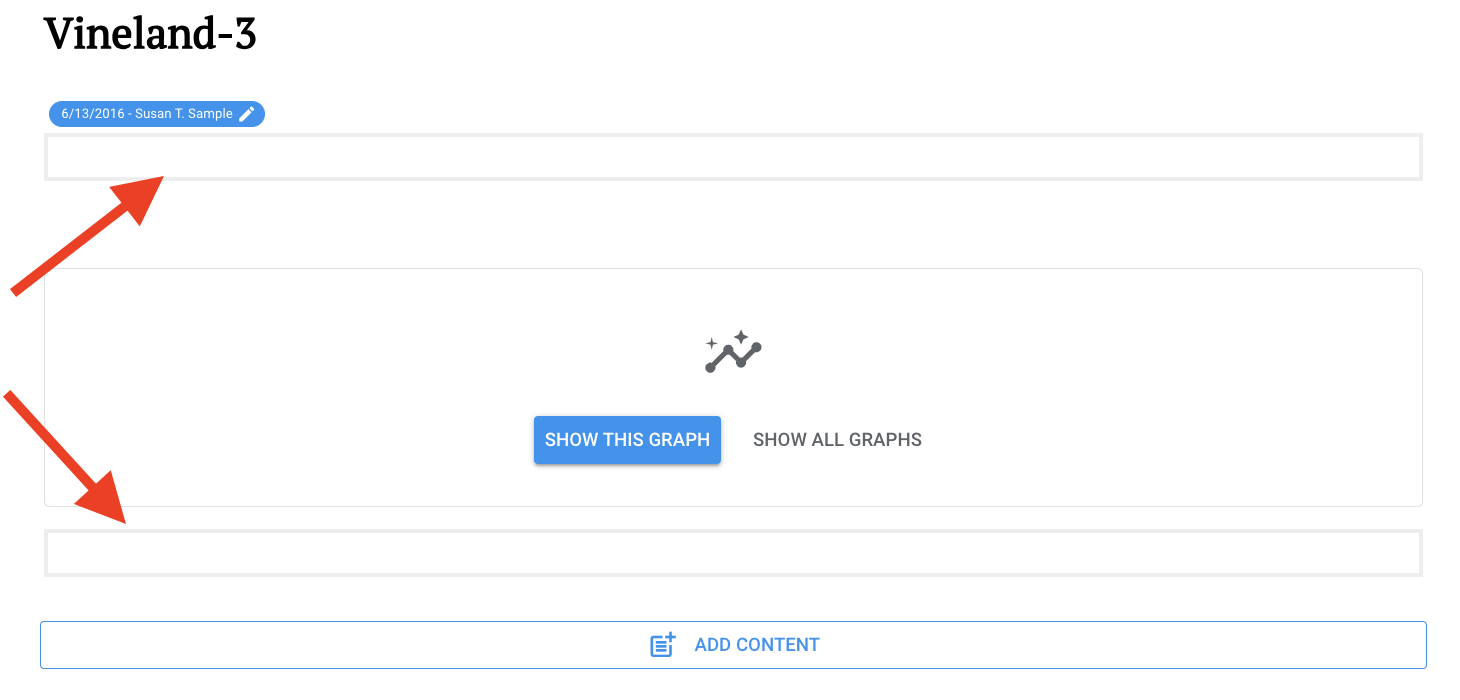Click the ADD CONTENT button label
Screen dimensions: 1460x700
click(x=757, y=645)
